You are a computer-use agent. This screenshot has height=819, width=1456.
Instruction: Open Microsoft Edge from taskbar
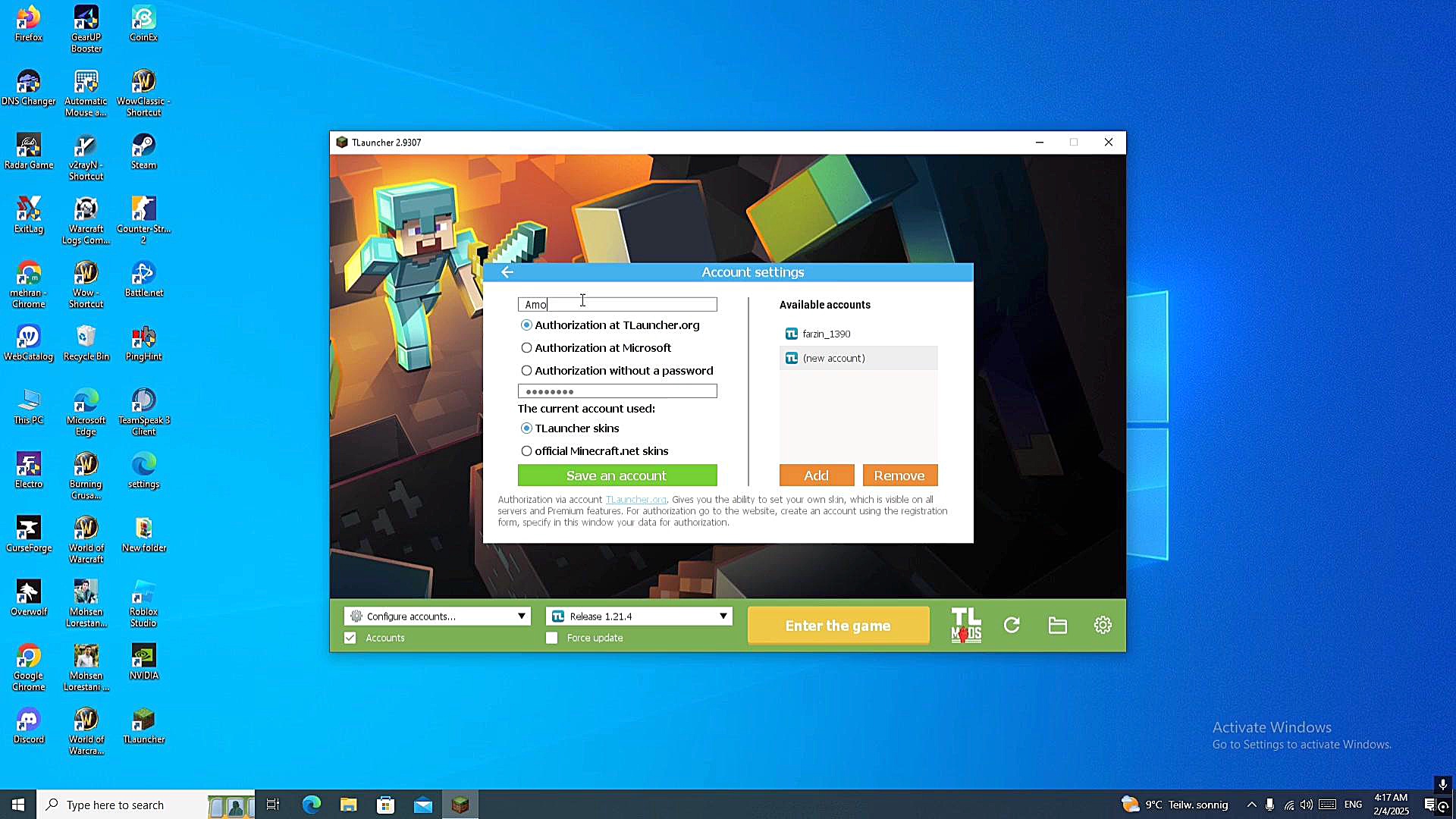point(312,805)
